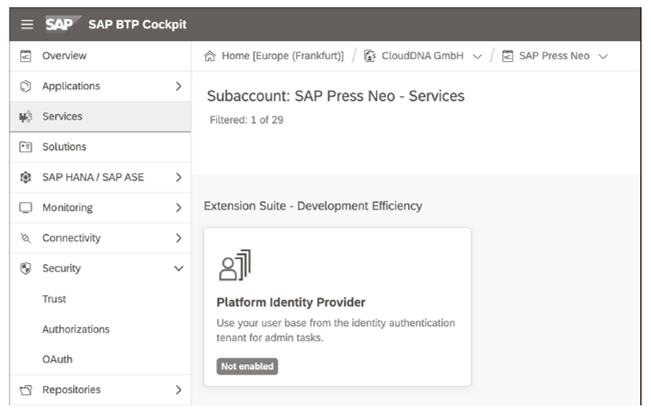Collapse the Security section chevron

tap(178, 268)
